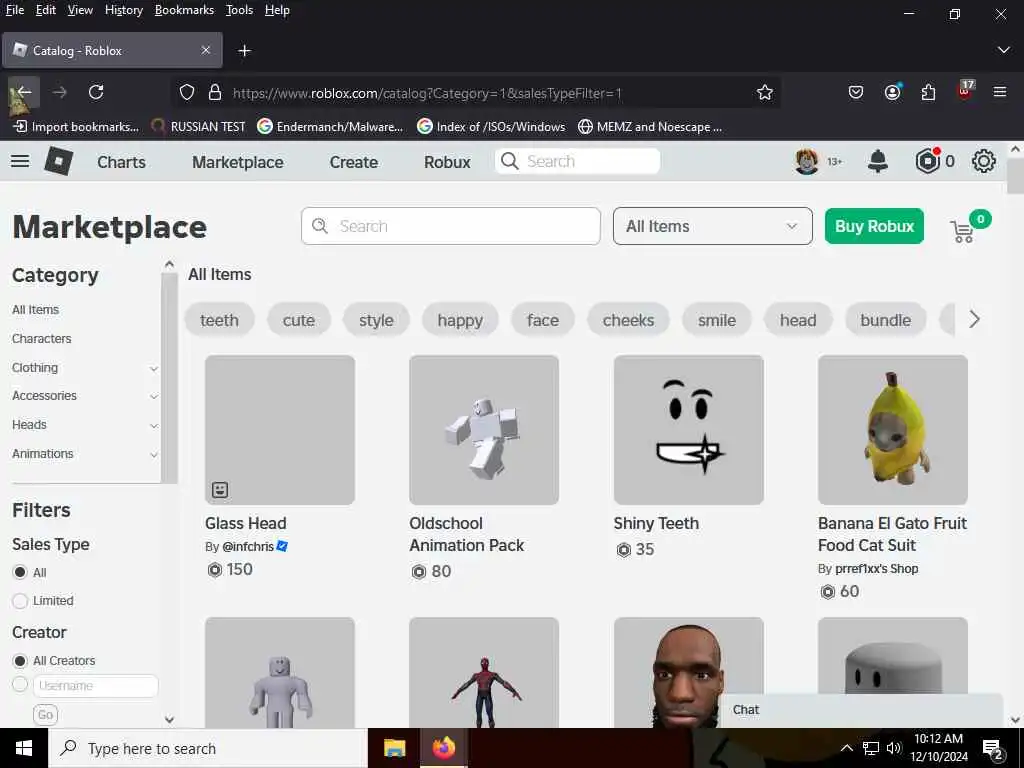Viewport: 1024px width, 768px height.
Task: Open File Explorer from the taskbar
Action: pos(394,748)
